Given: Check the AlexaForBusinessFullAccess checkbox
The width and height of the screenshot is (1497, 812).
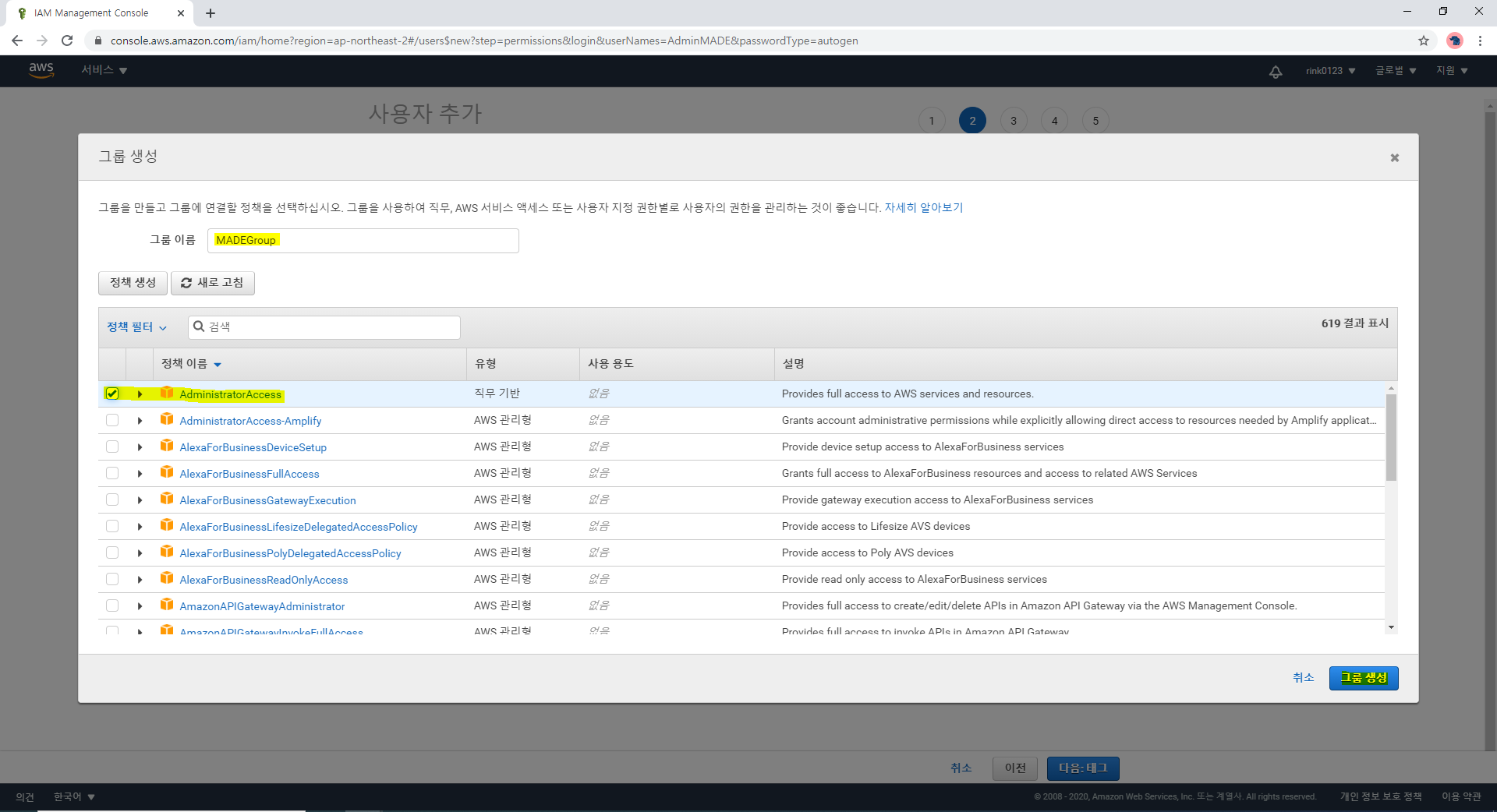Looking at the screenshot, I should pos(112,473).
